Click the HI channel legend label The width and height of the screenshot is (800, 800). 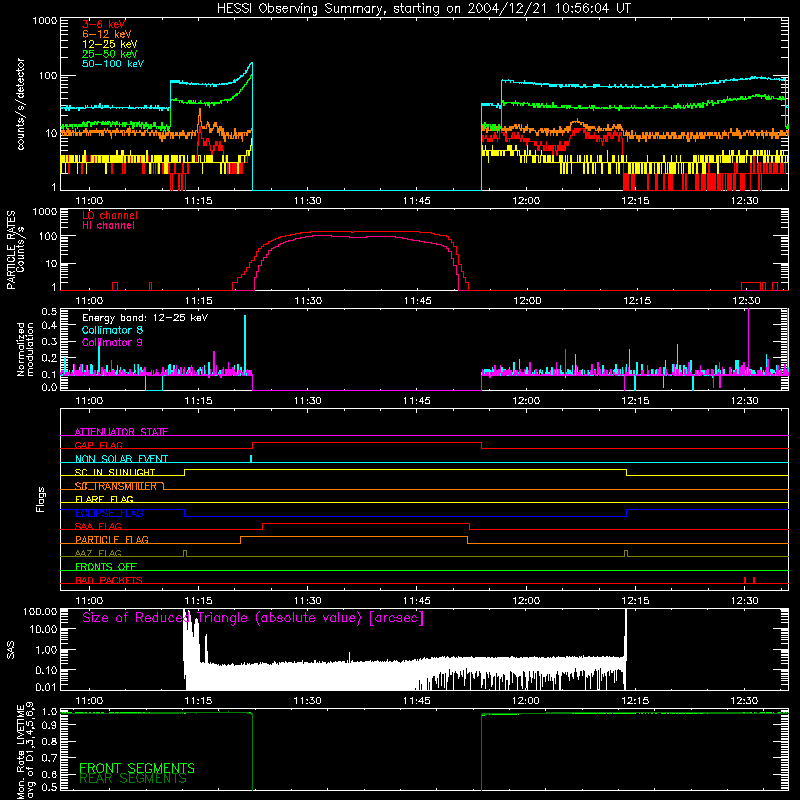click(108, 226)
